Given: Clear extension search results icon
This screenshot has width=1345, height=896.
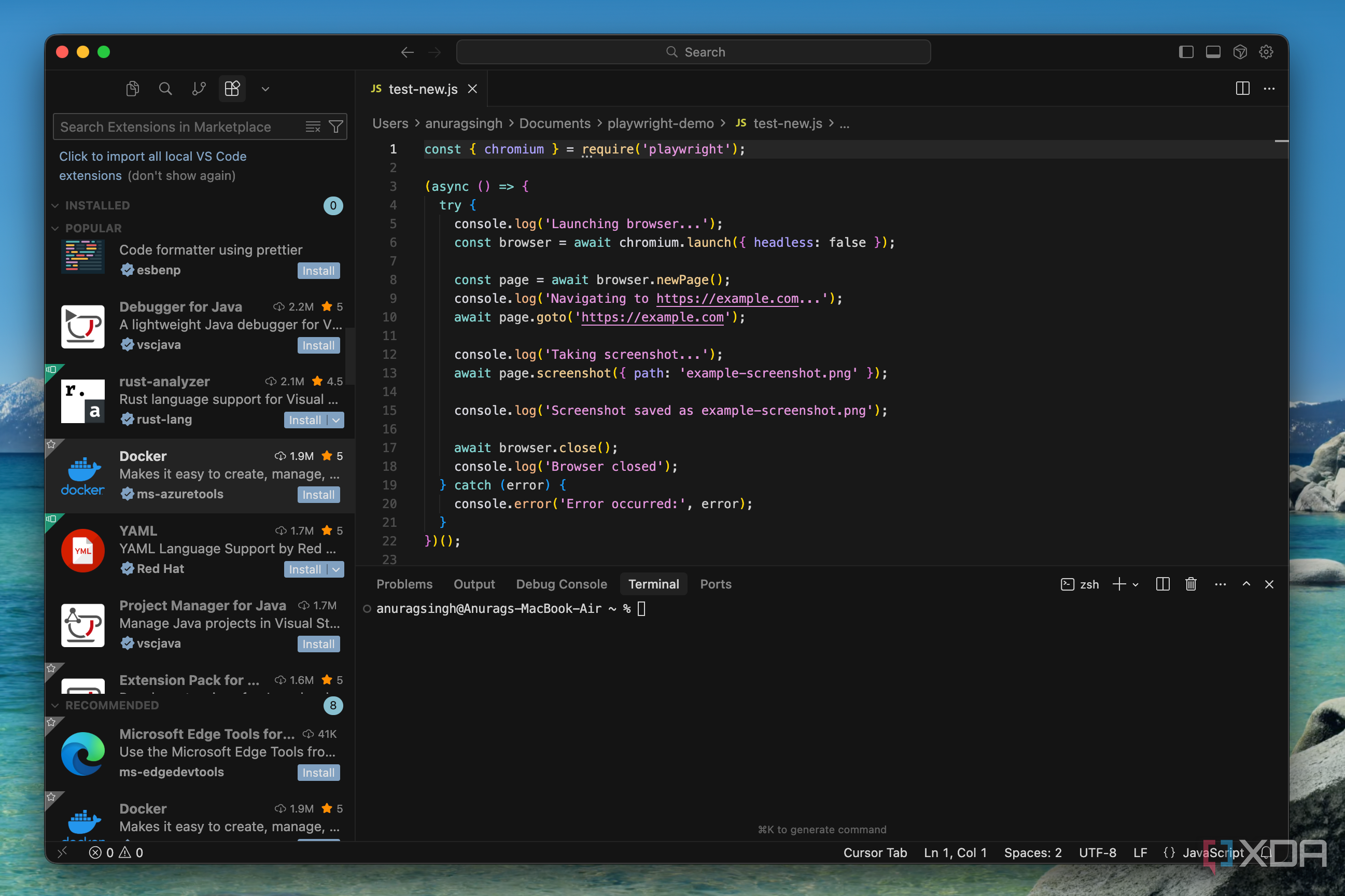Looking at the screenshot, I should [313, 127].
